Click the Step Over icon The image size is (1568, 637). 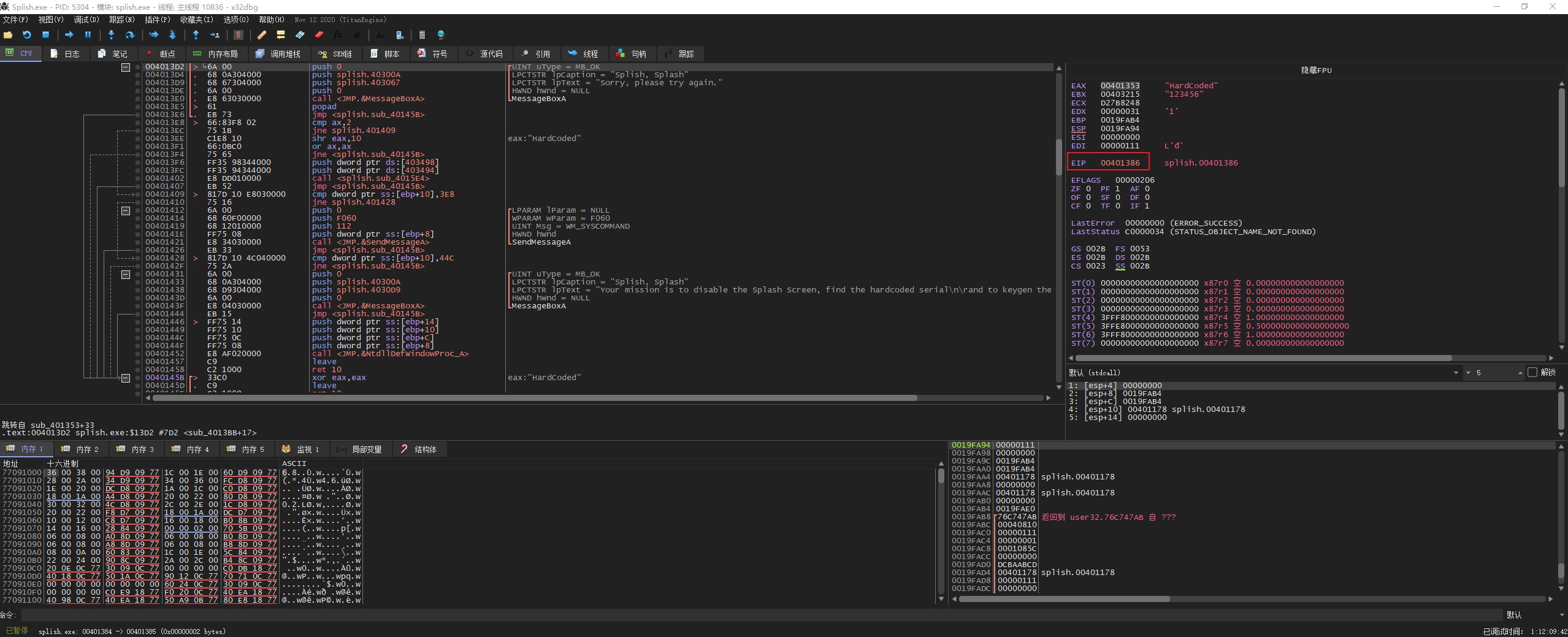[x=130, y=35]
